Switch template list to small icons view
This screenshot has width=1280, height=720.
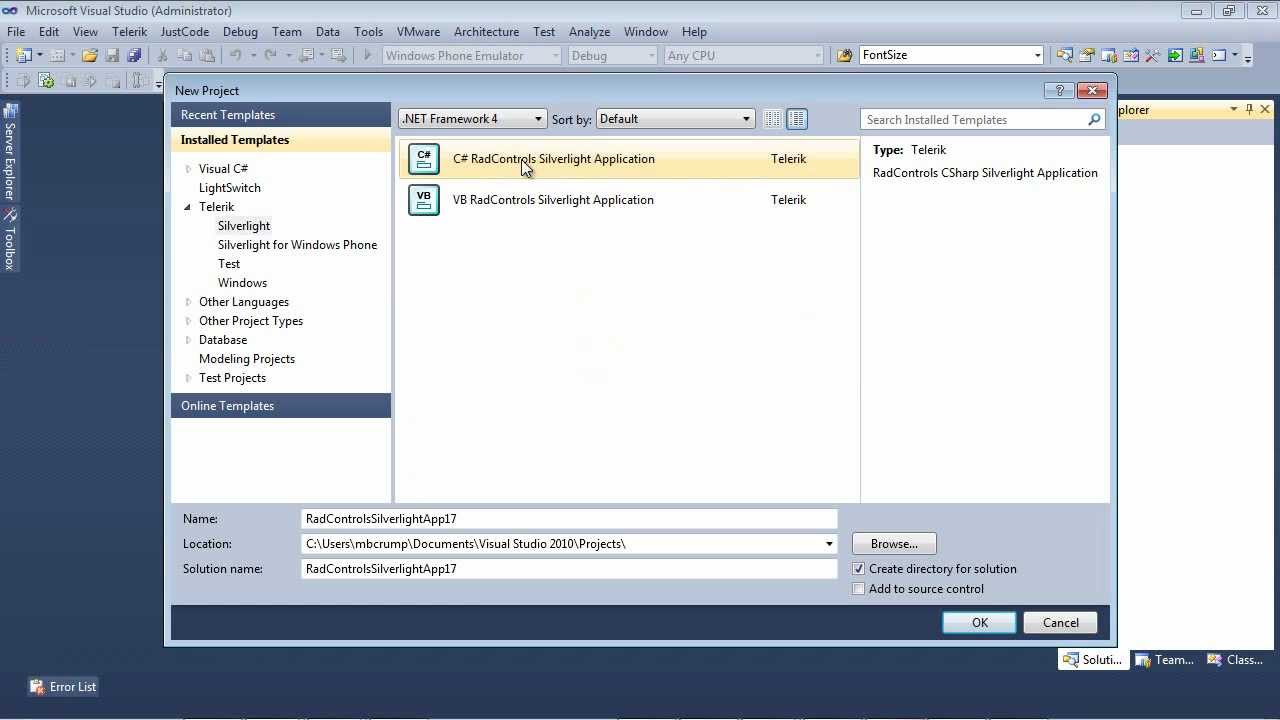772,119
